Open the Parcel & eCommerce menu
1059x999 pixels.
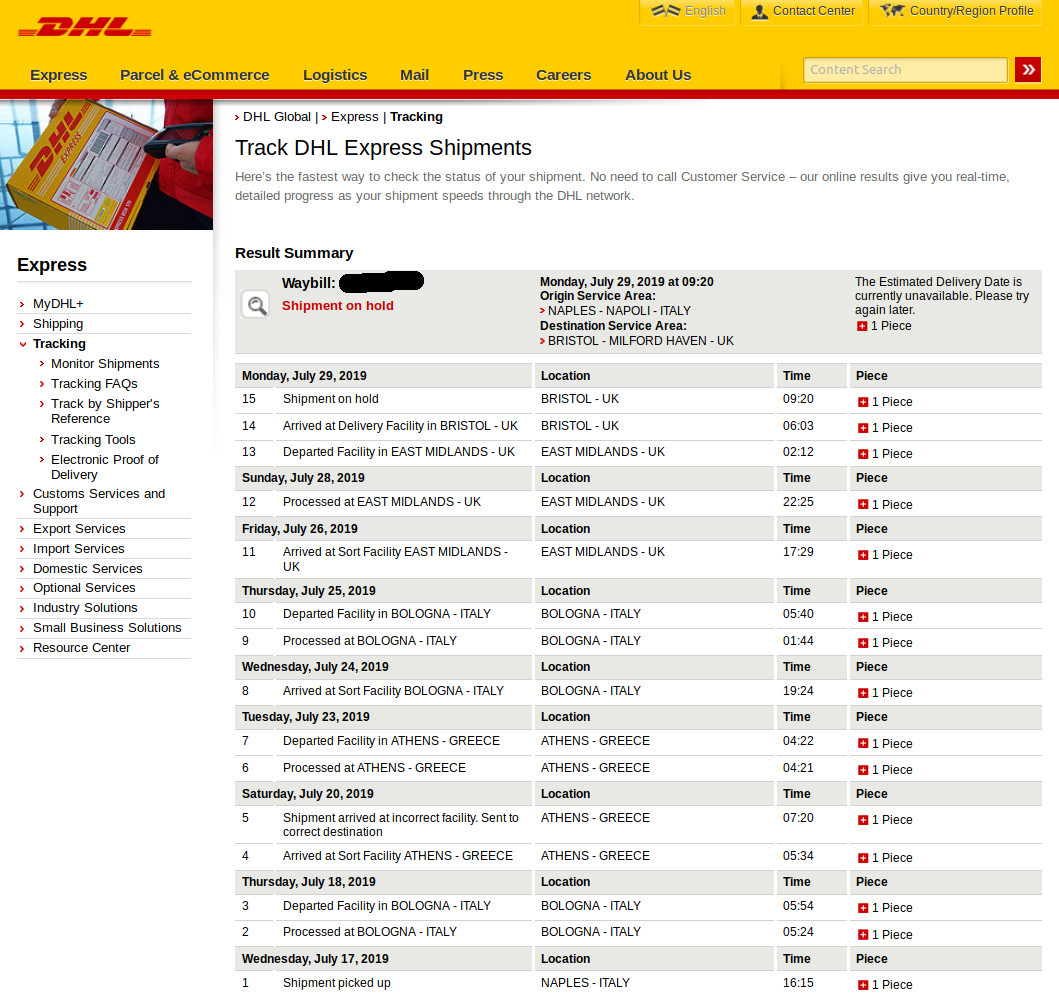(x=195, y=75)
